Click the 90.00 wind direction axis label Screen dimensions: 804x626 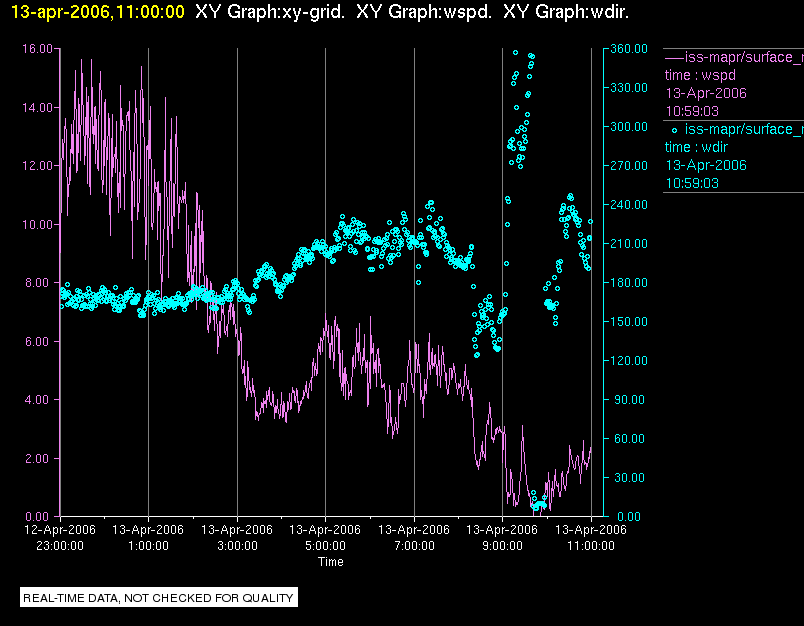pos(631,399)
